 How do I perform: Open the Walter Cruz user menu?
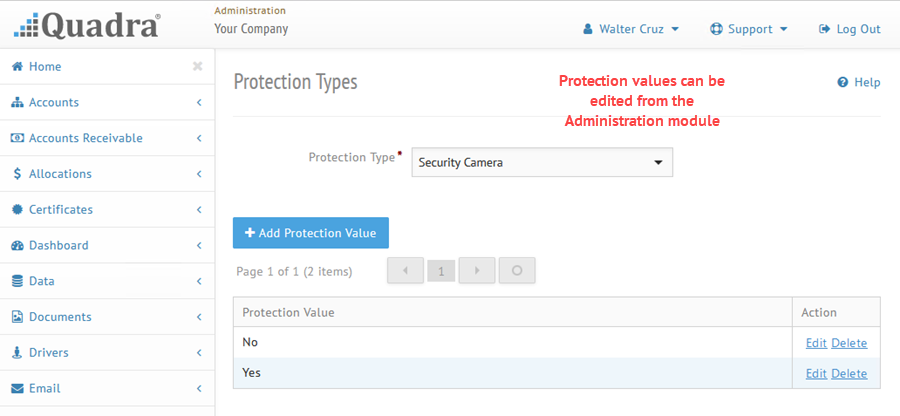(x=631, y=29)
